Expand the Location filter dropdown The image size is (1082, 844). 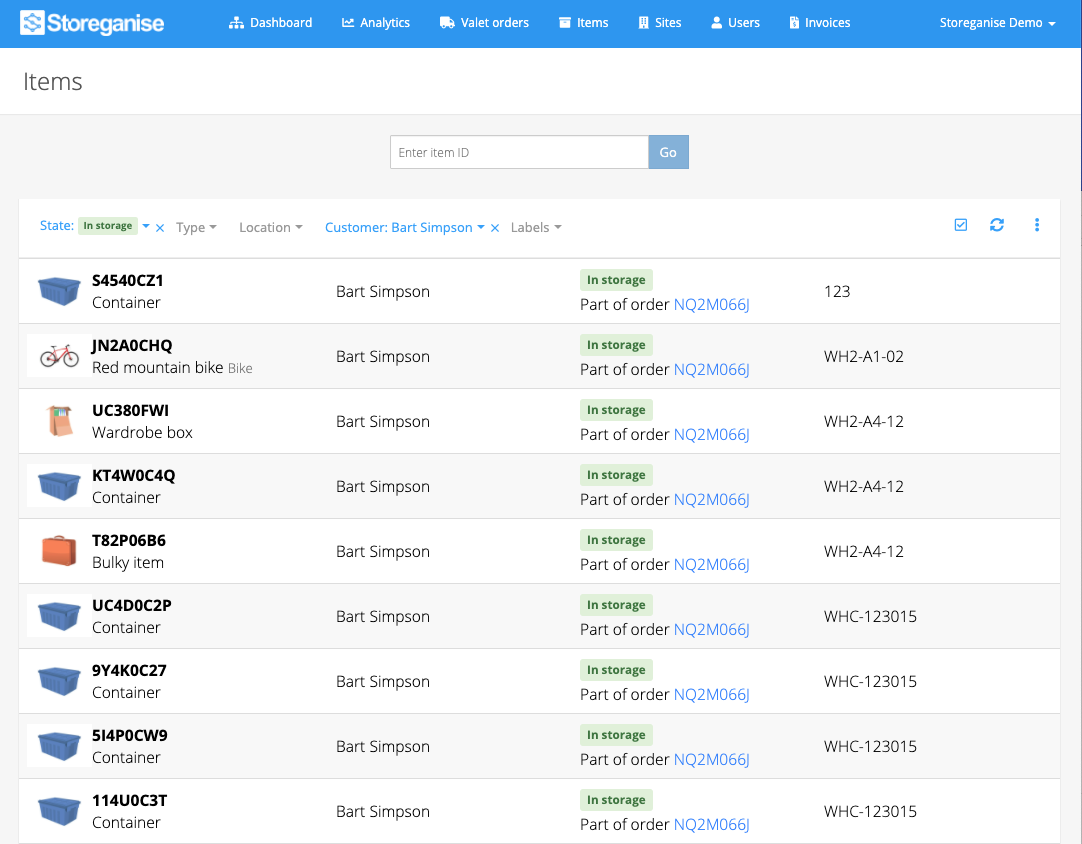(x=270, y=228)
